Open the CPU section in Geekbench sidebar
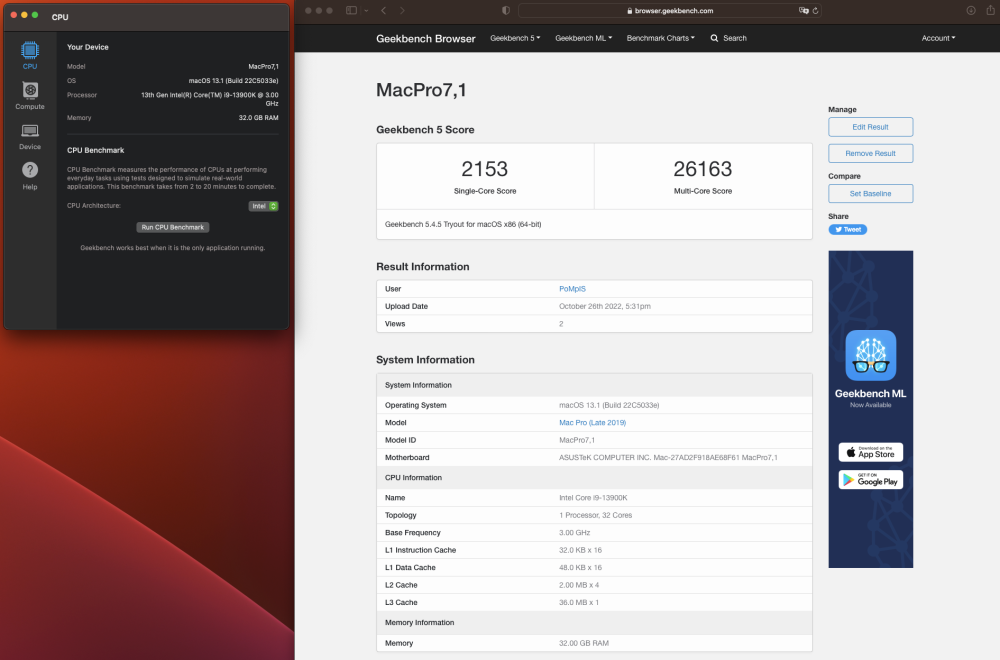This screenshot has height=660, width=1000. coord(29,55)
